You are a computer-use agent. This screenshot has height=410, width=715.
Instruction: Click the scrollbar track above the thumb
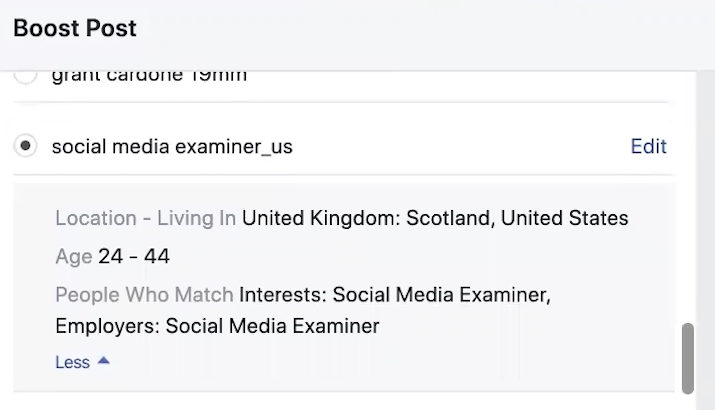688,200
